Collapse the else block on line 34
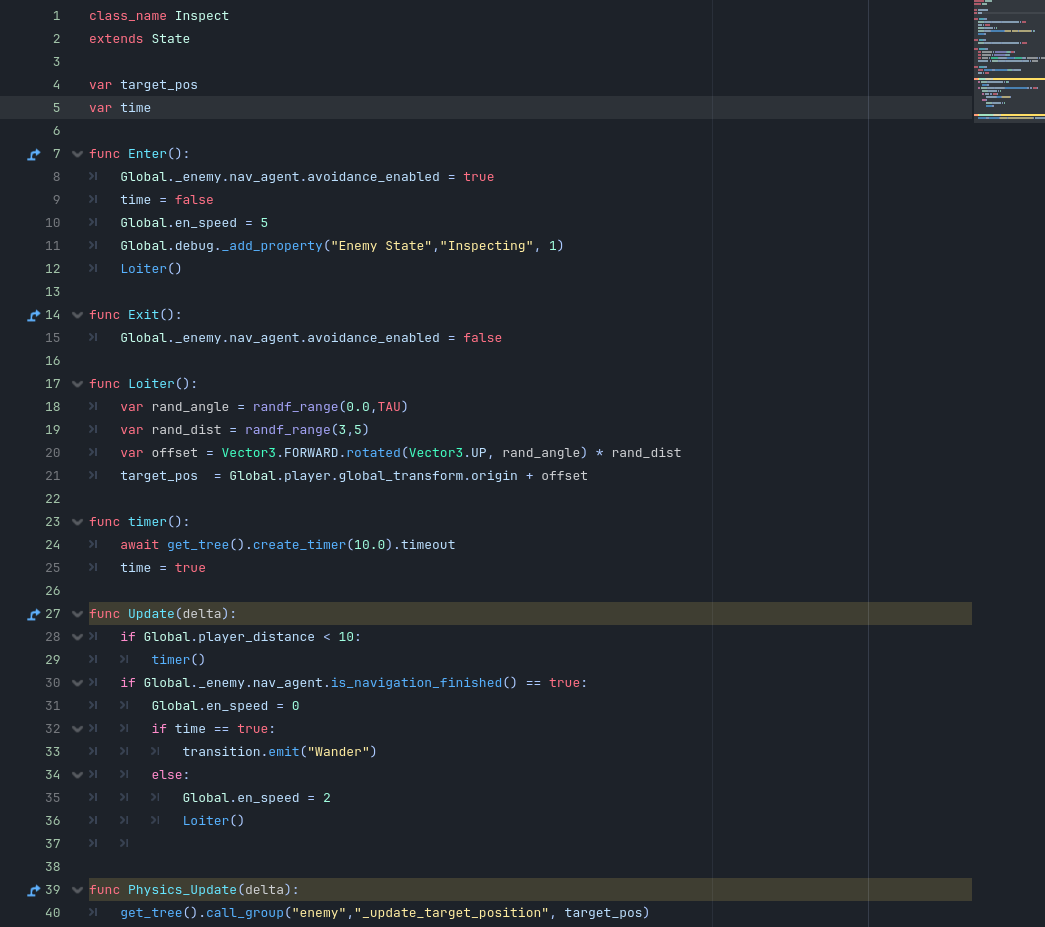1045x927 pixels. coord(77,775)
